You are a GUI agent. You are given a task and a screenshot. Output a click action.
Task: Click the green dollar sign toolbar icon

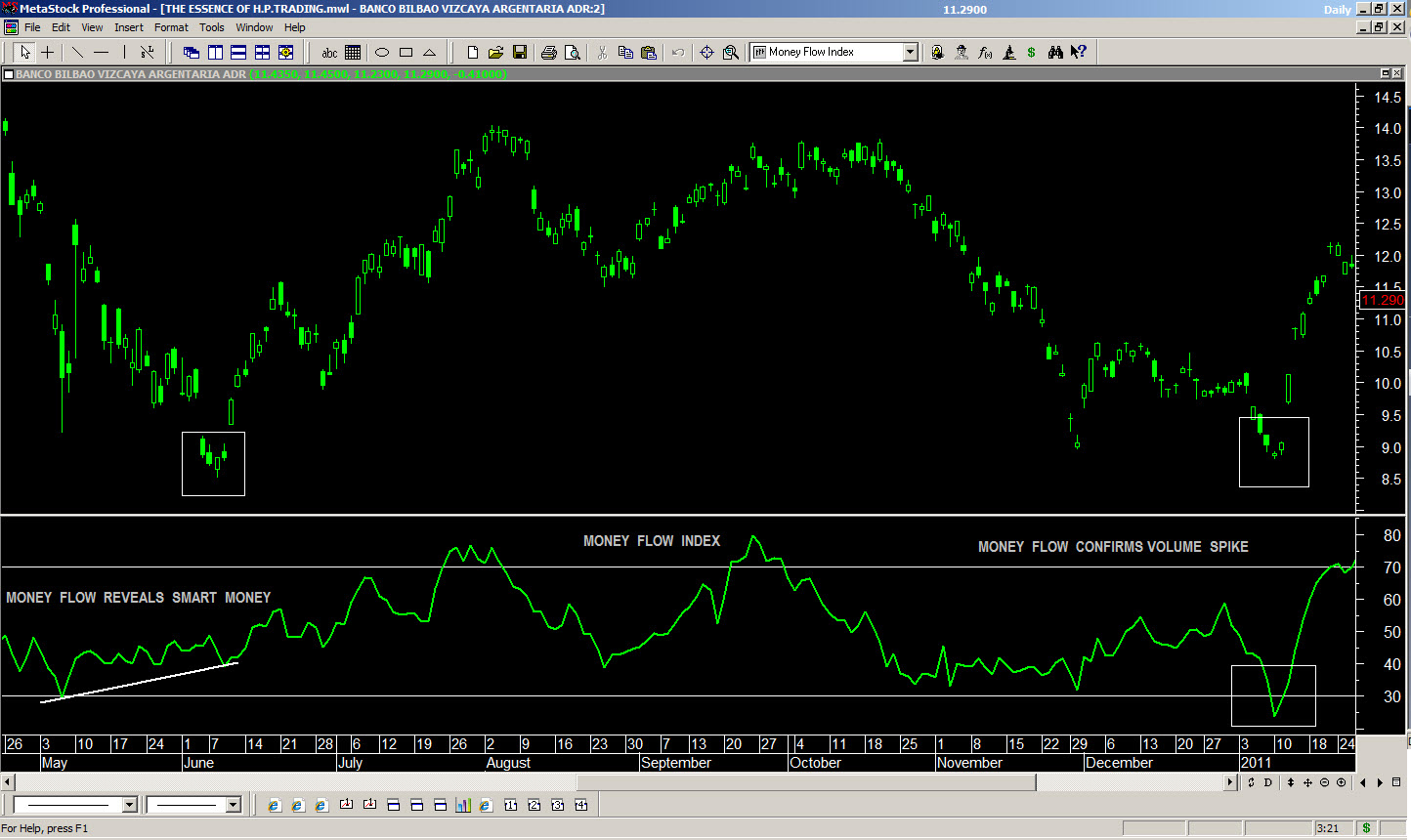[x=1031, y=52]
